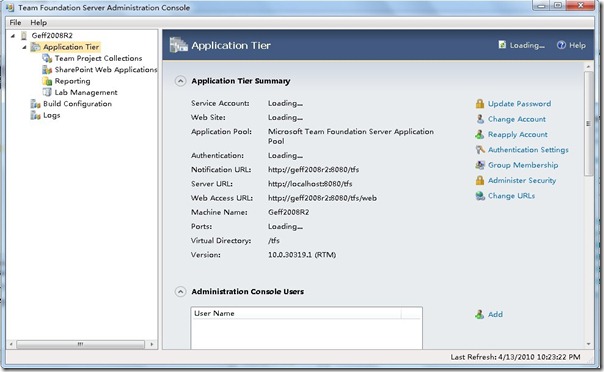This screenshot has width=604, height=372.
Task: Collapse the Application Tier Summary section
Action: [180, 81]
